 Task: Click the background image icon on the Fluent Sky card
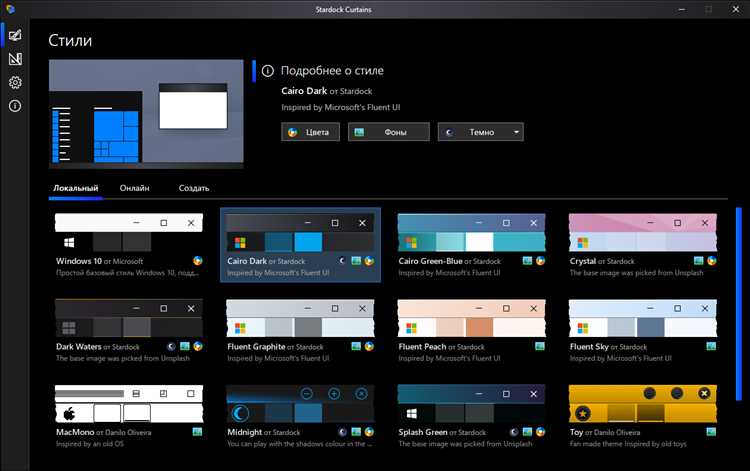(x=711, y=346)
